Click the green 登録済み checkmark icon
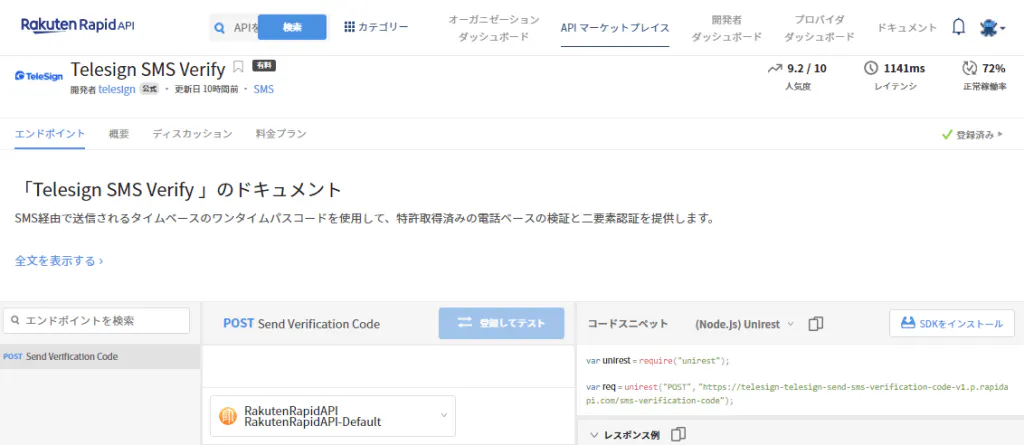 tap(947, 135)
